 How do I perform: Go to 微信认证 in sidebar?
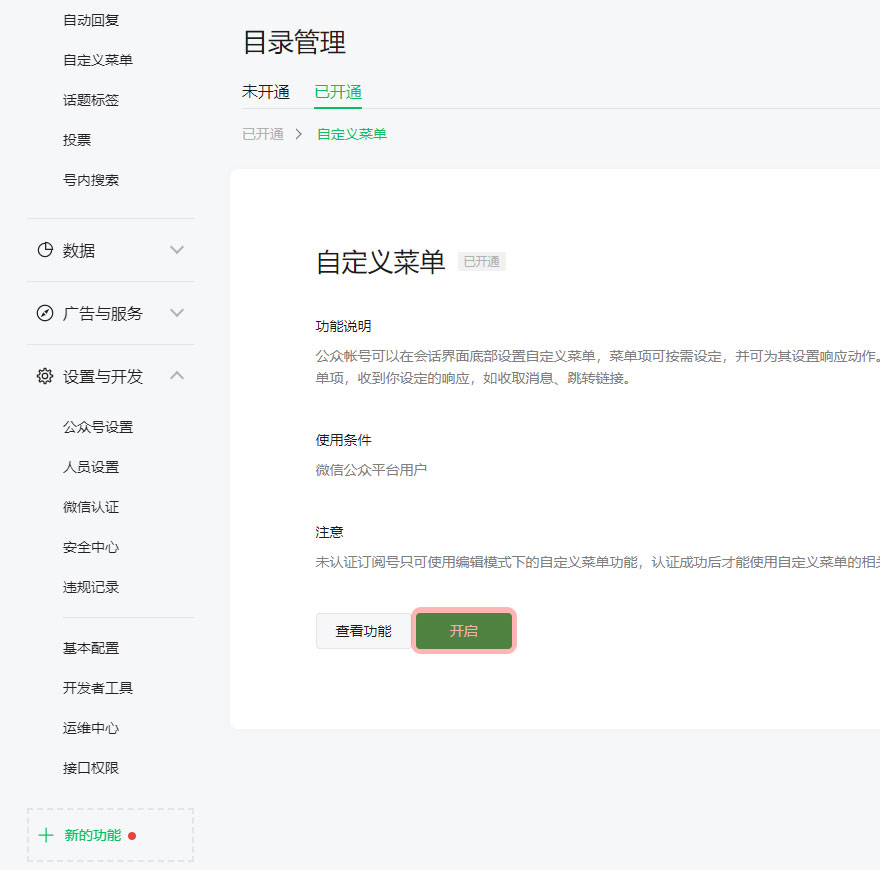click(91, 507)
